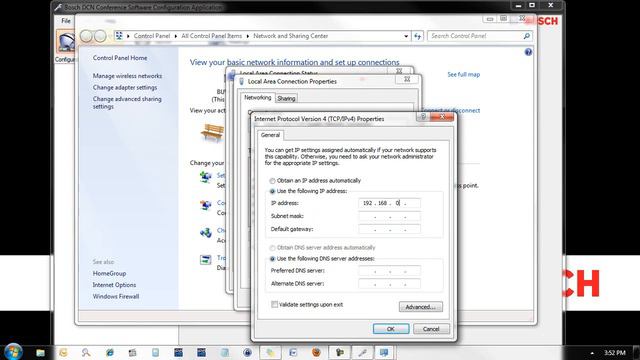Go forward in Control Panel navigation

(x=100, y=36)
